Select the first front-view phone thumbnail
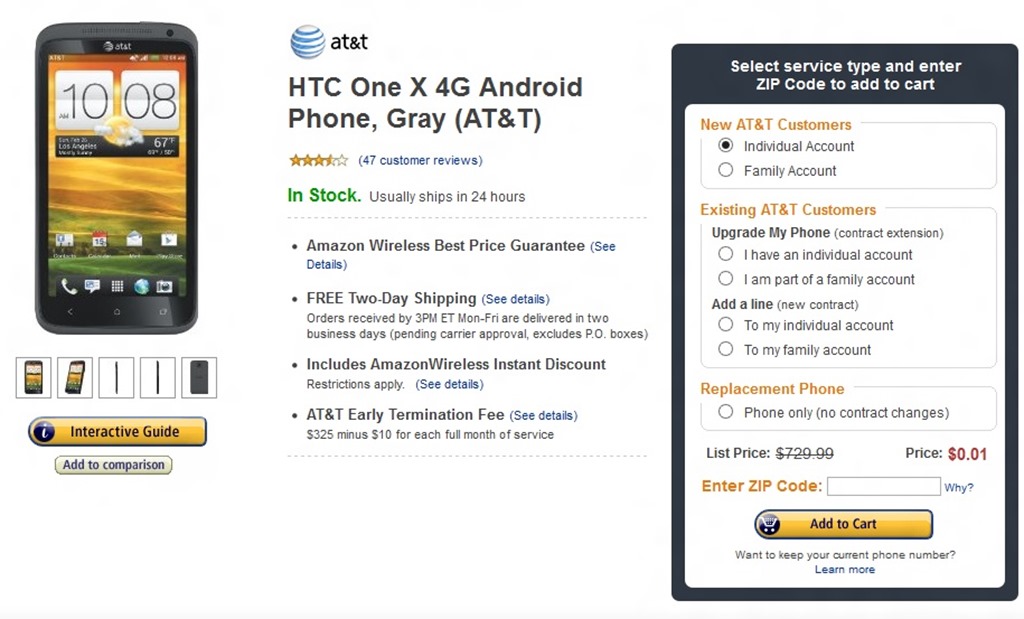The height and width of the screenshot is (619, 1024). click(33, 377)
